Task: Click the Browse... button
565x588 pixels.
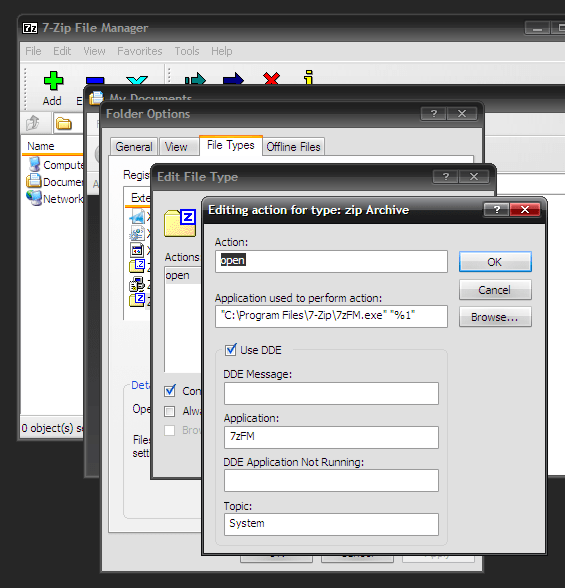Action: click(x=495, y=317)
